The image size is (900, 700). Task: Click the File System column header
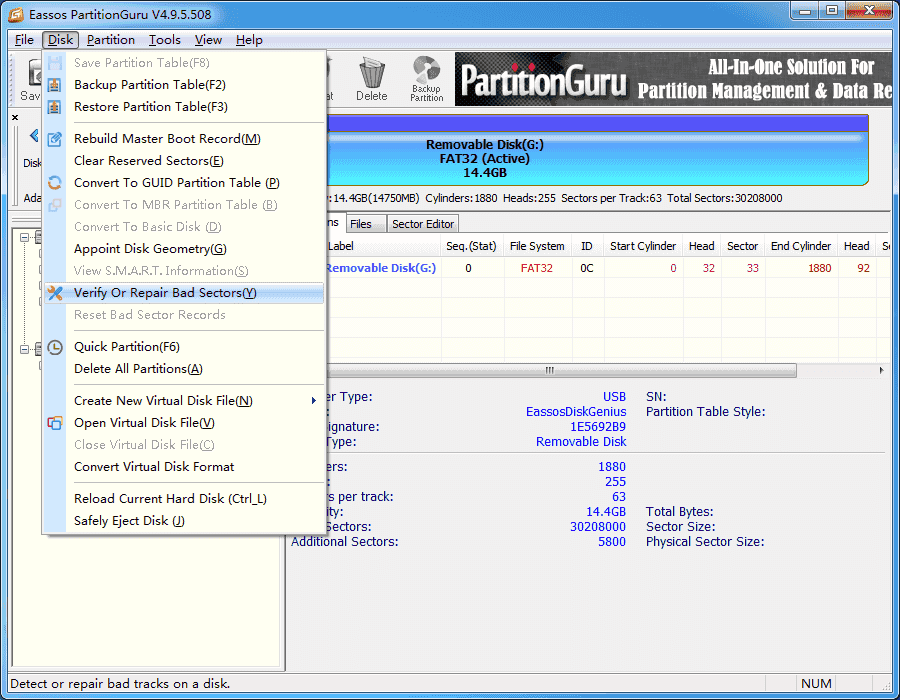(537, 246)
